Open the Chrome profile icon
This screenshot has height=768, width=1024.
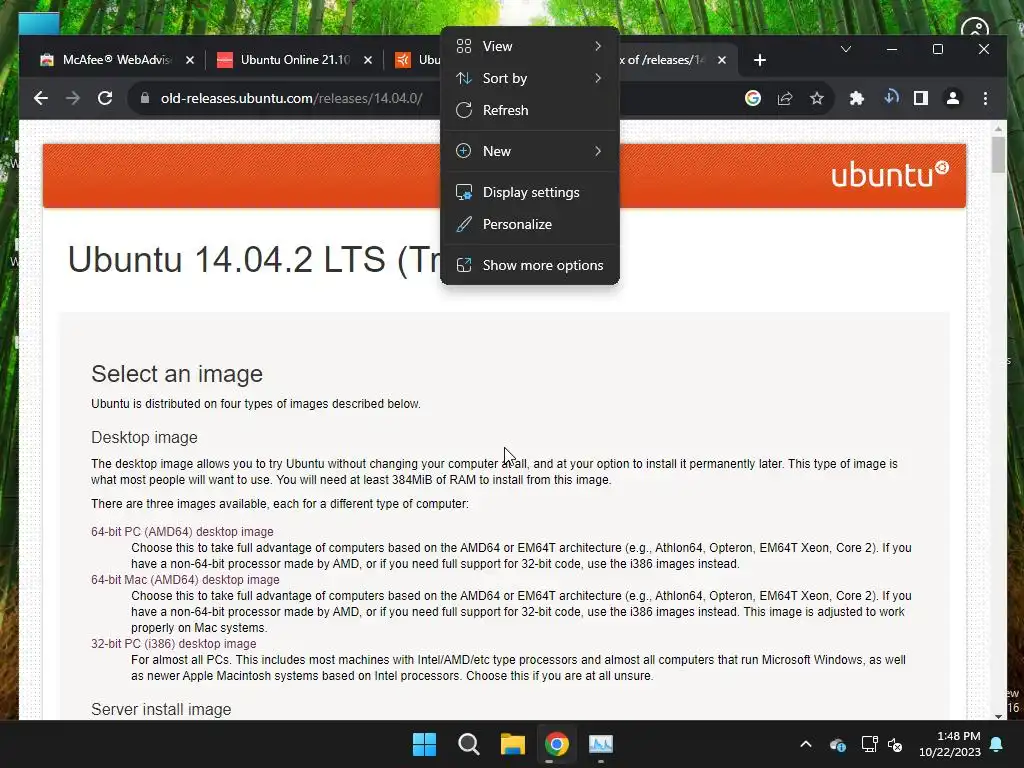coord(953,98)
